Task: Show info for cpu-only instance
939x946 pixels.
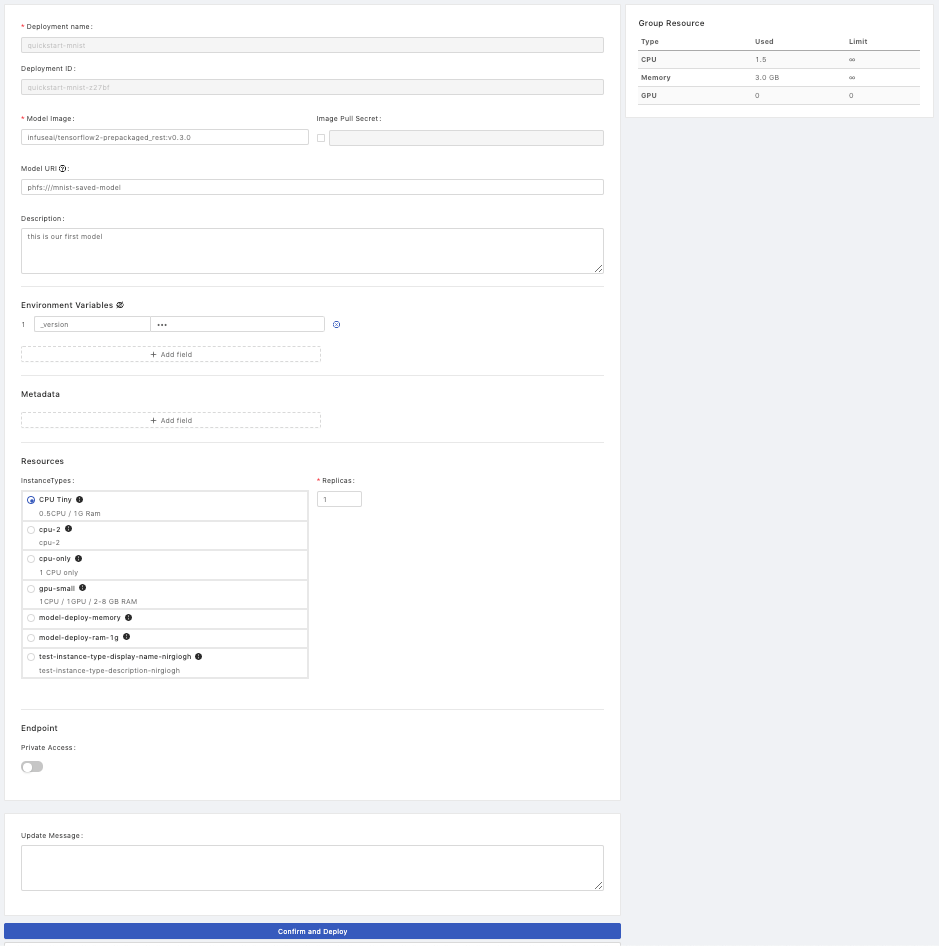Action: click(x=78, y=559)
